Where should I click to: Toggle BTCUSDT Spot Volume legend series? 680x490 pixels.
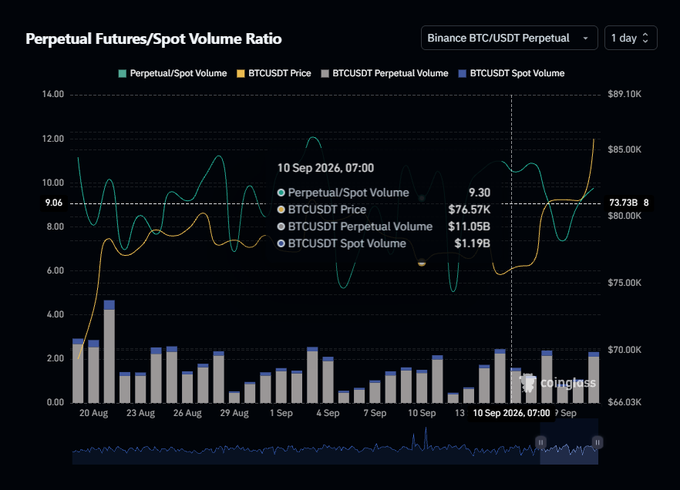coord(512,73)
